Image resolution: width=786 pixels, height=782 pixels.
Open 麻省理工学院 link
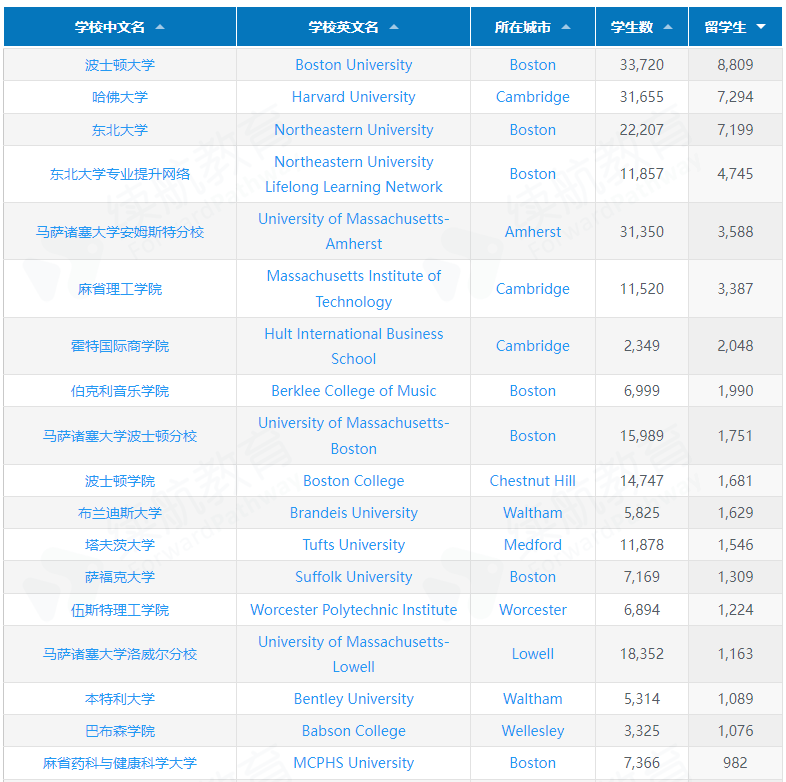[120, 289]
